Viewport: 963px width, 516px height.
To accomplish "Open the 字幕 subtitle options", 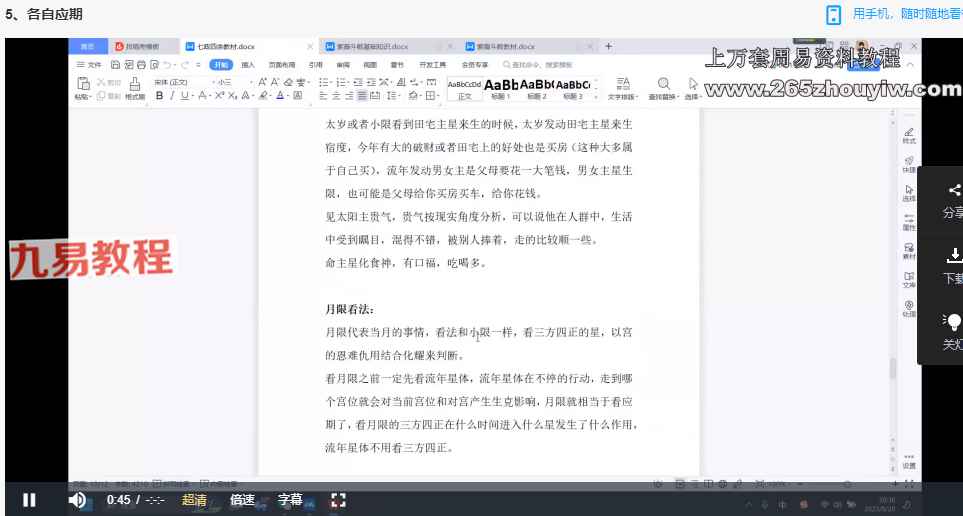I will [290, 500].
